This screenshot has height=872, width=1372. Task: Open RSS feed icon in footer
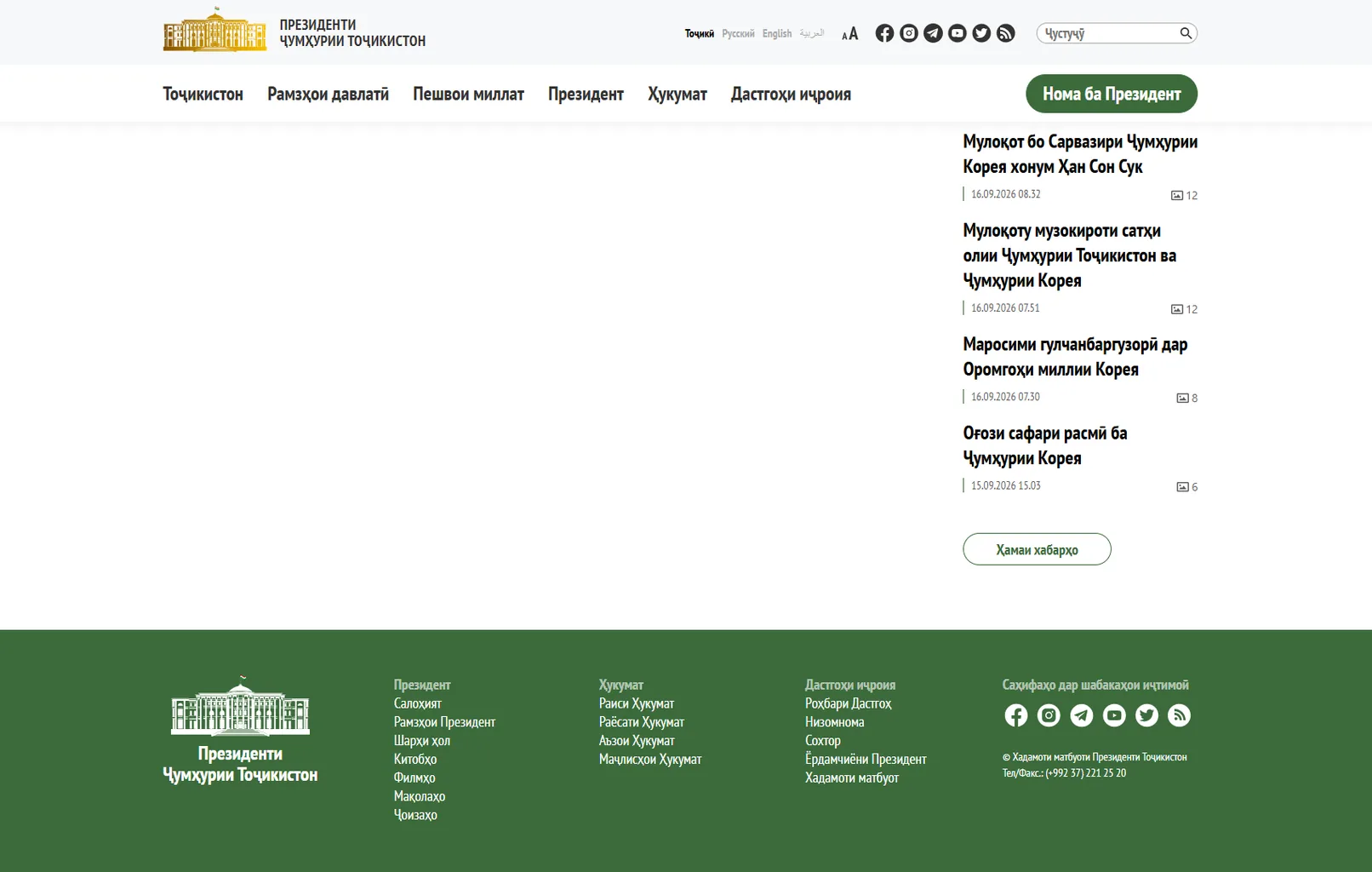(x=1179, y=715)
